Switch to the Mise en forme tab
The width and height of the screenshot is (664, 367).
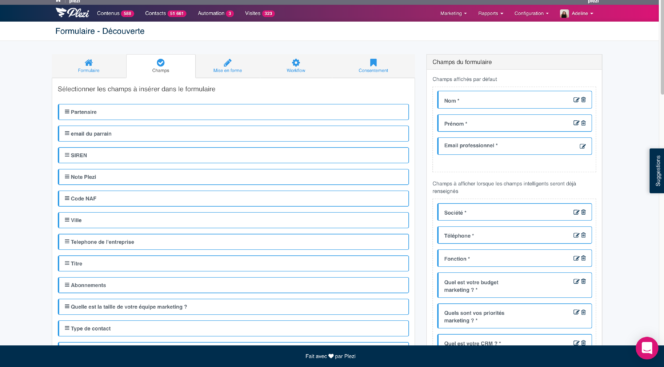coord(227,66)
